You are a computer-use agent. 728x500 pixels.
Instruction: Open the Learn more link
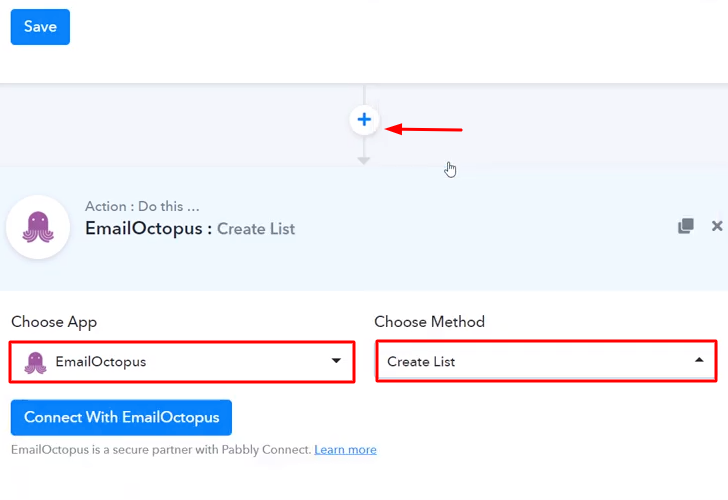(345, 450)
